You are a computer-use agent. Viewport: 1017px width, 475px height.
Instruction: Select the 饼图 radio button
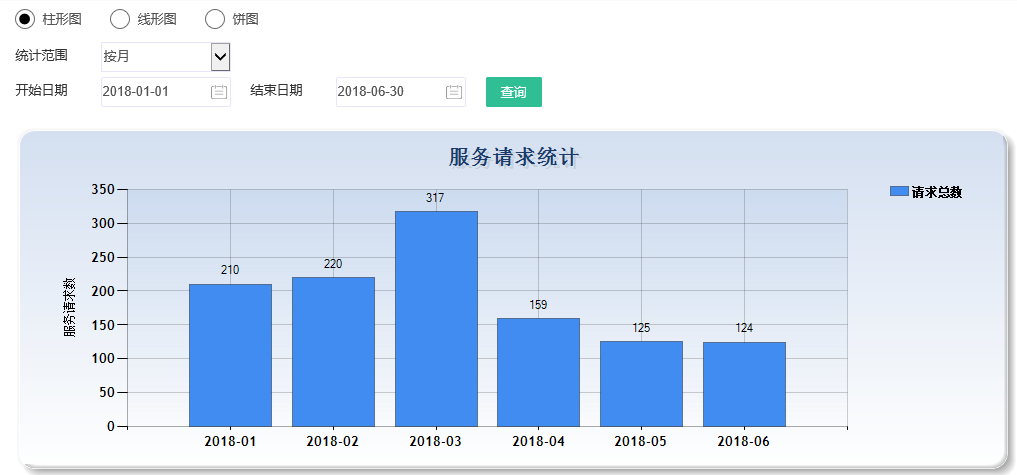pyautogui.click(x=214, y=19)
